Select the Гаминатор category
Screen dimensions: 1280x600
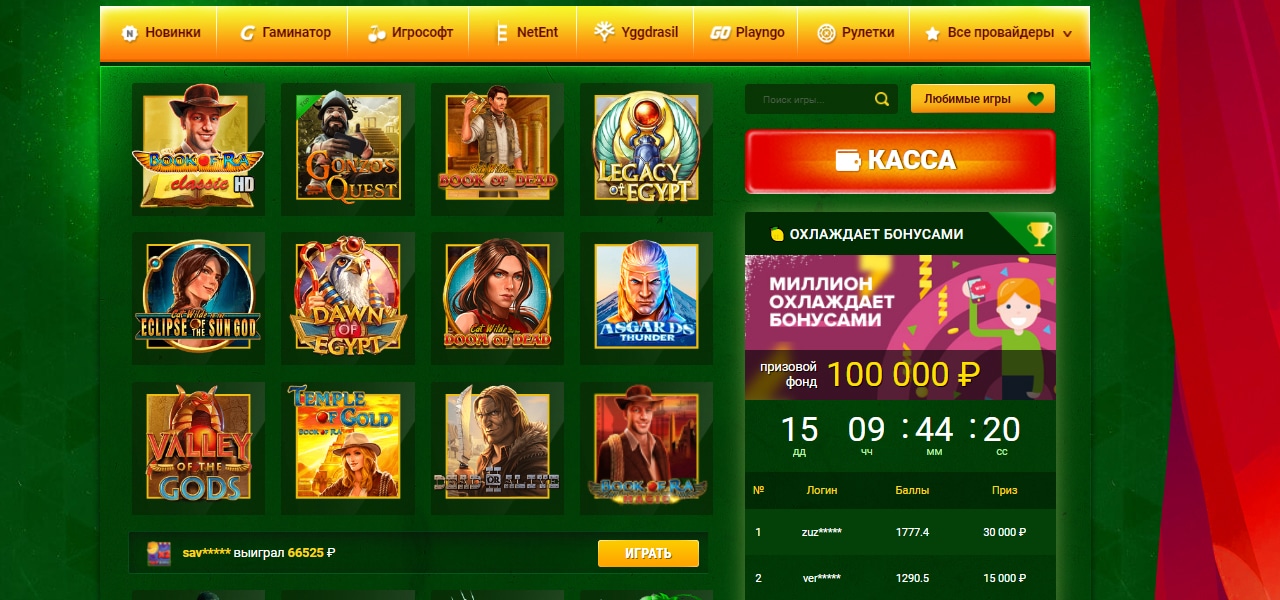click(x=284, y=33)
